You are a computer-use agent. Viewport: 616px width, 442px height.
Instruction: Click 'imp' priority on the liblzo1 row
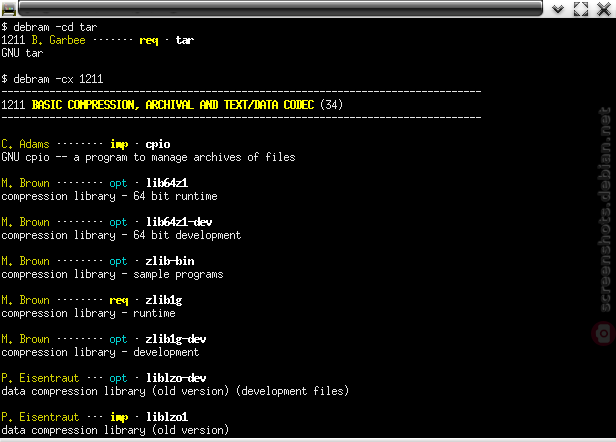[x=119, y=417]
